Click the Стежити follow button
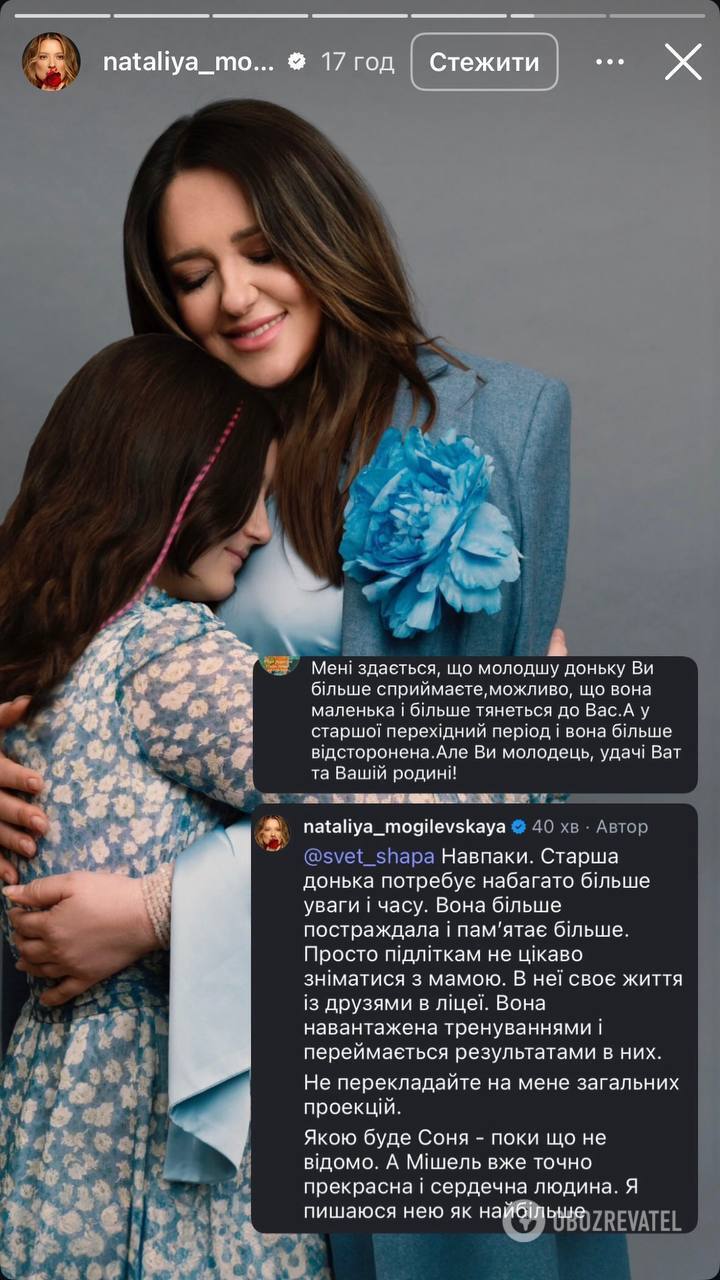 pyautogui.click(x=484, y=62)
